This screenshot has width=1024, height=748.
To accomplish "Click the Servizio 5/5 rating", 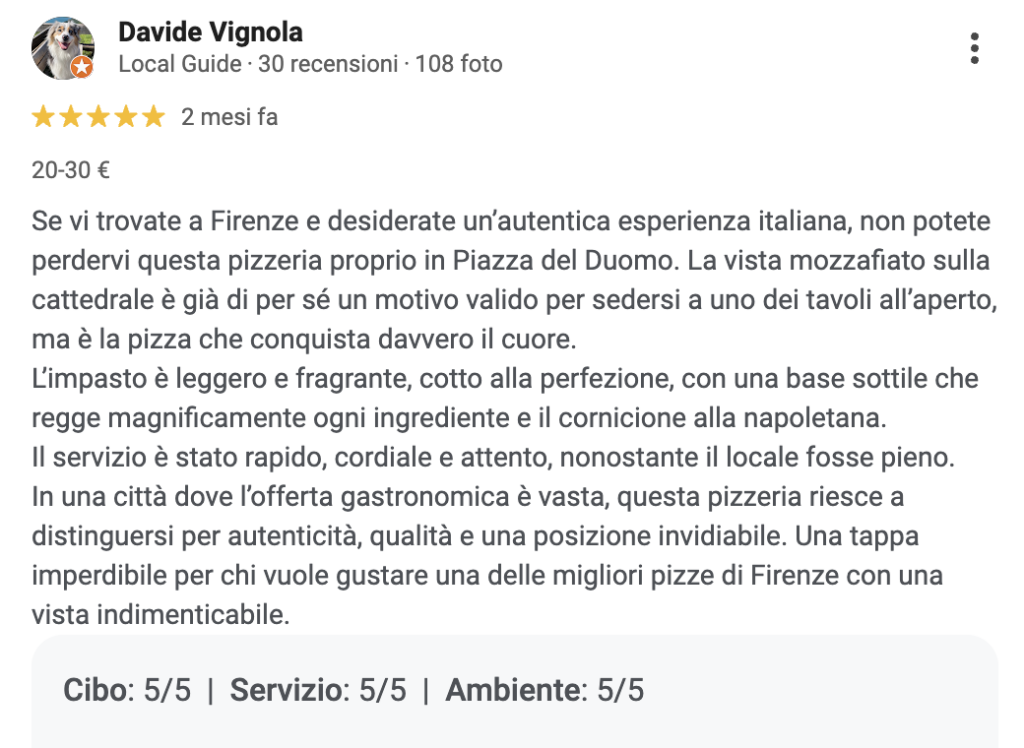I will (x=318, y=690).
